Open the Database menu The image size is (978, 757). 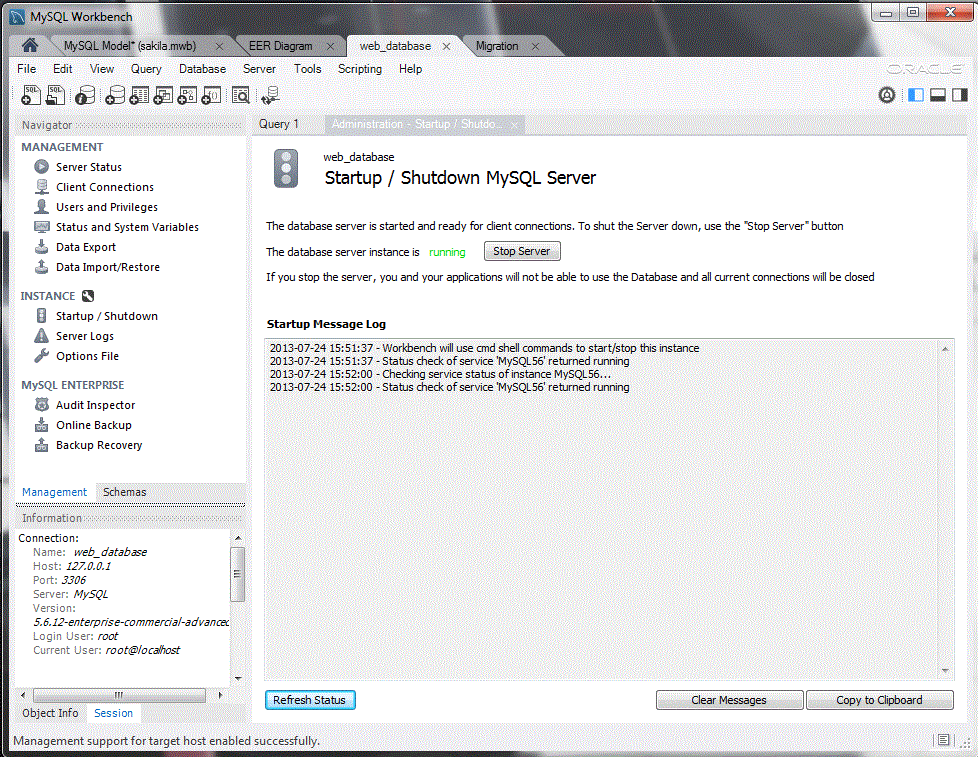point(202,69)
